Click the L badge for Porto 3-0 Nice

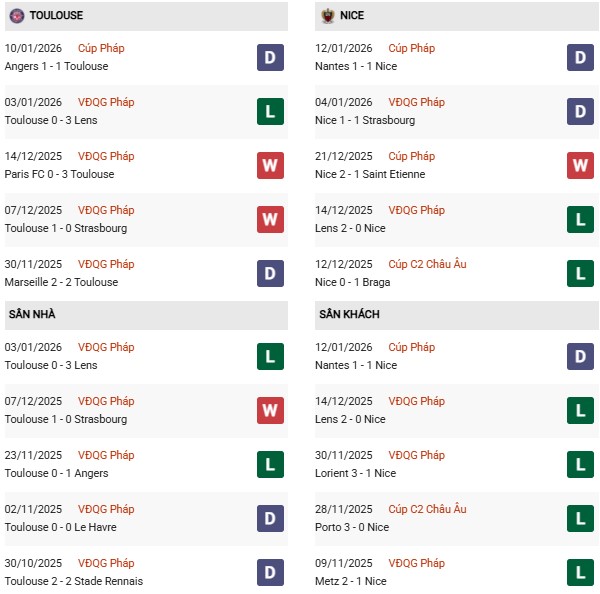pyautogui.click(x=581, y=519)
